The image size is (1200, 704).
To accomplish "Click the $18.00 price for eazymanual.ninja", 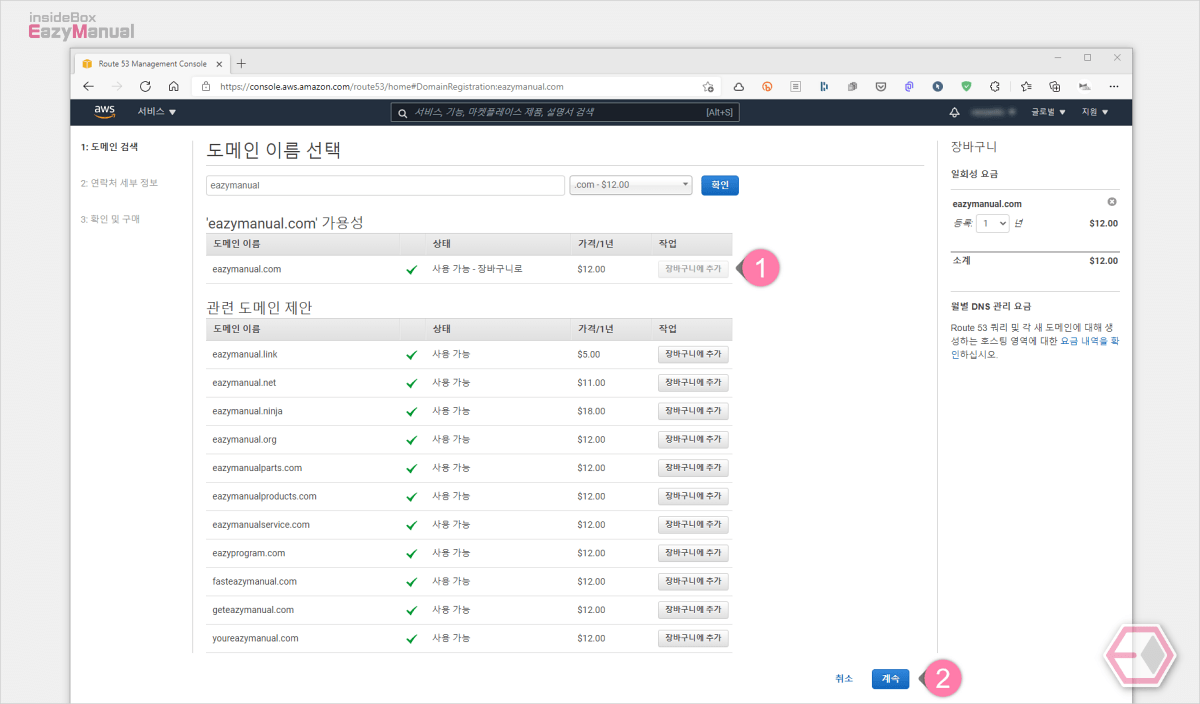I will coord(591,411).
